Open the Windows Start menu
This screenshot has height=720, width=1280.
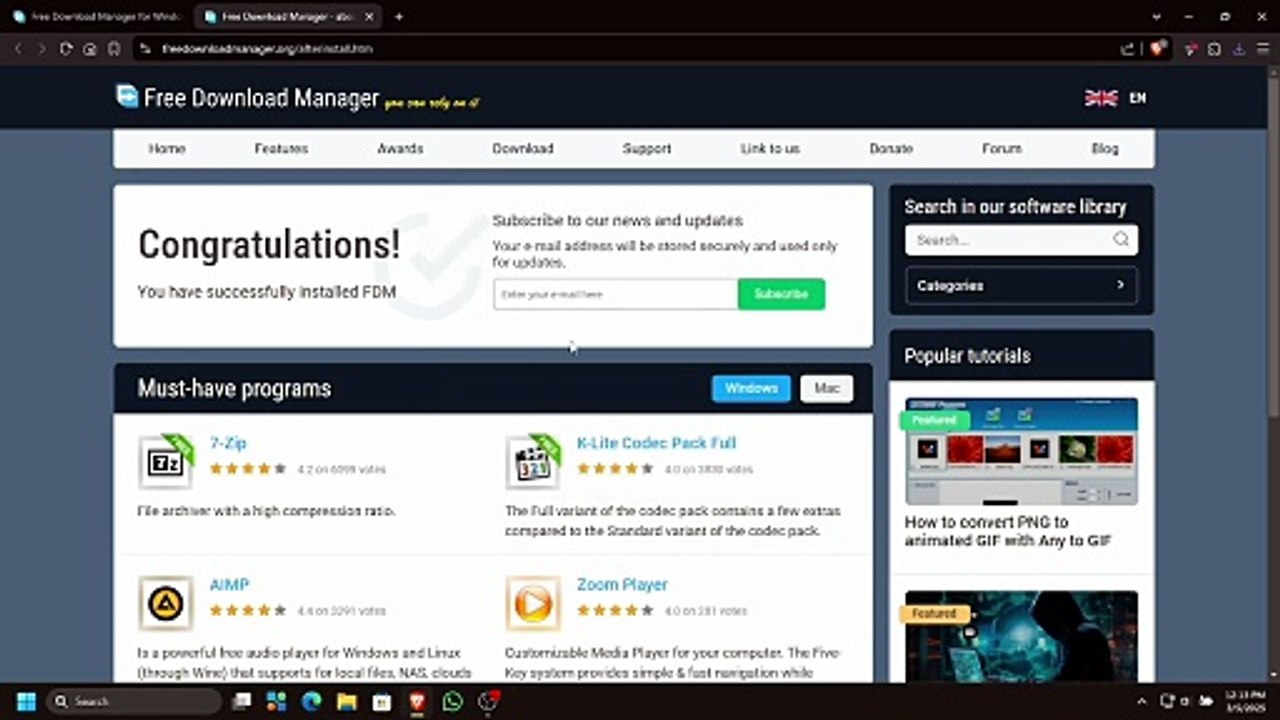[26, 701]
